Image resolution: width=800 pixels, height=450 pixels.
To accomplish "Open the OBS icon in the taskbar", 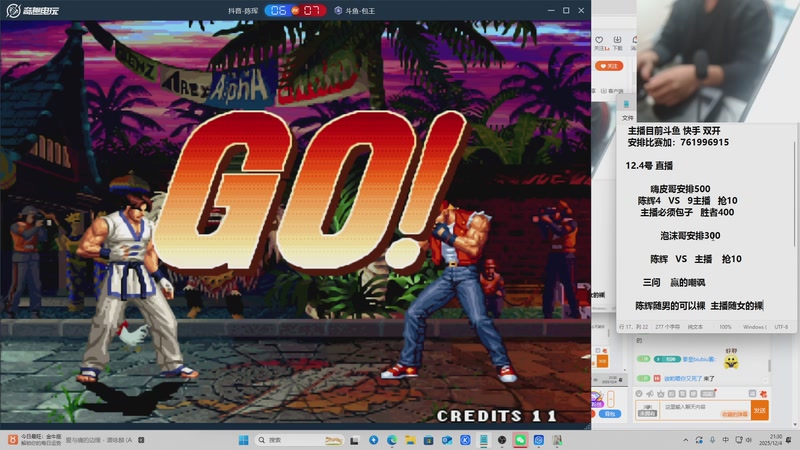I will click(x=502, y=440).
